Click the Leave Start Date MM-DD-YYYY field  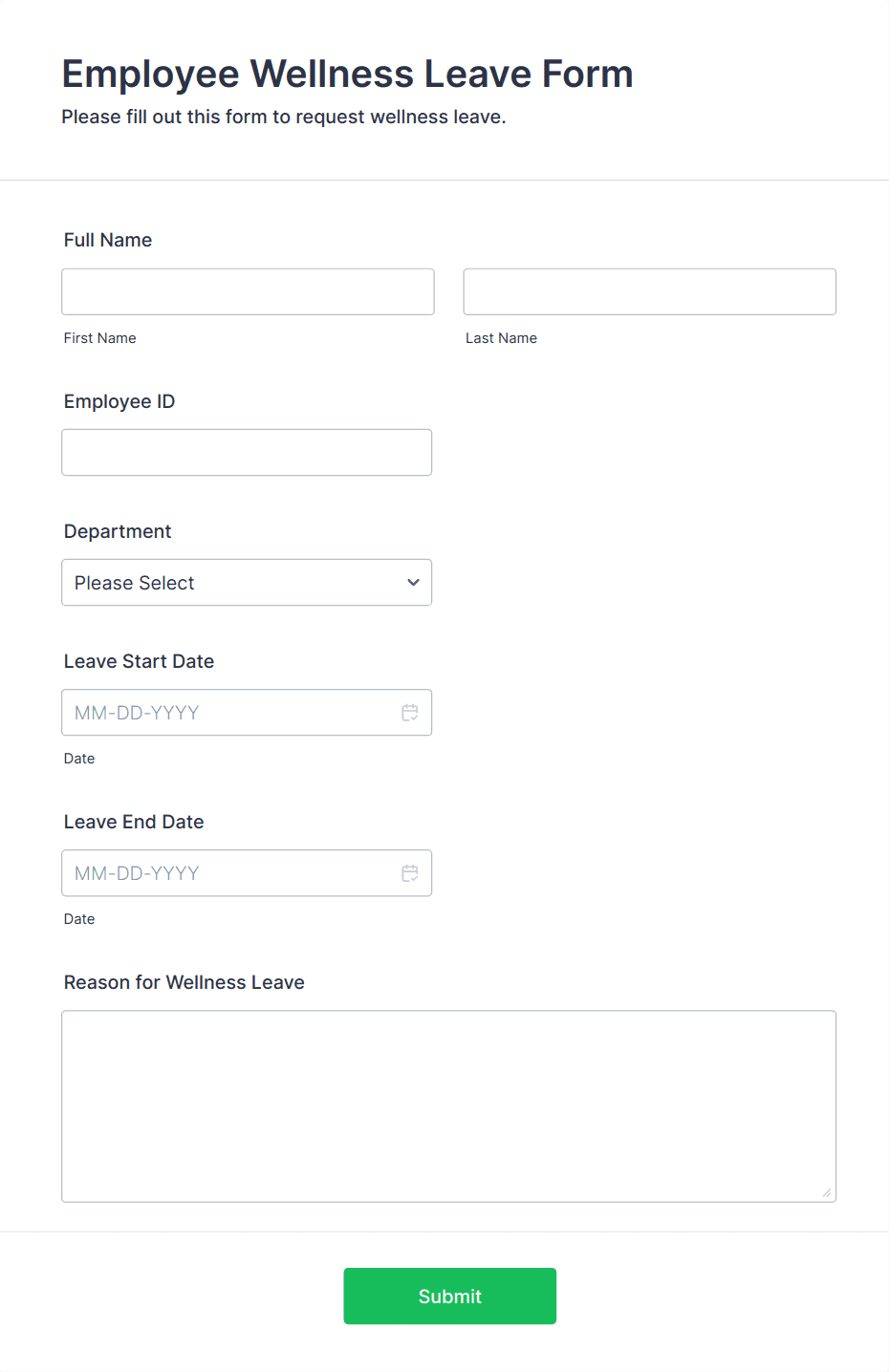[220, 713]
